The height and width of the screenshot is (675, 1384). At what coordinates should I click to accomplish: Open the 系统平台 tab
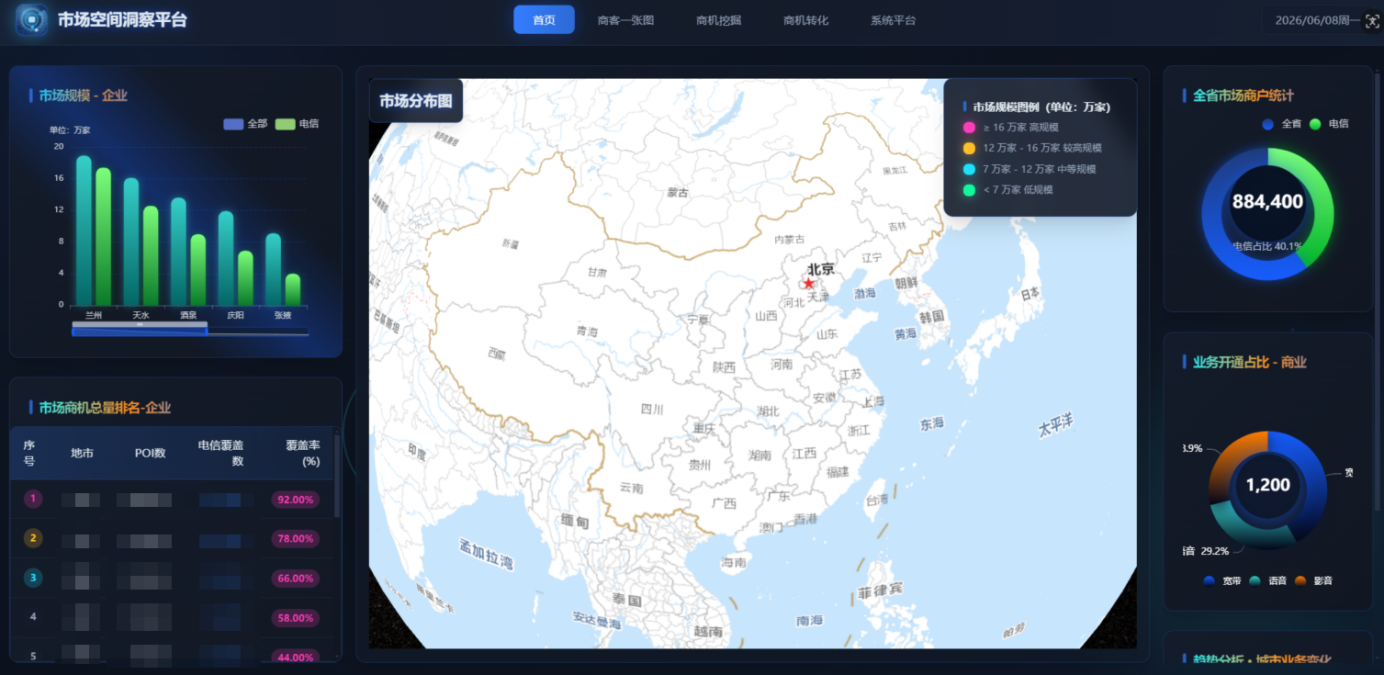pos(893,20)
